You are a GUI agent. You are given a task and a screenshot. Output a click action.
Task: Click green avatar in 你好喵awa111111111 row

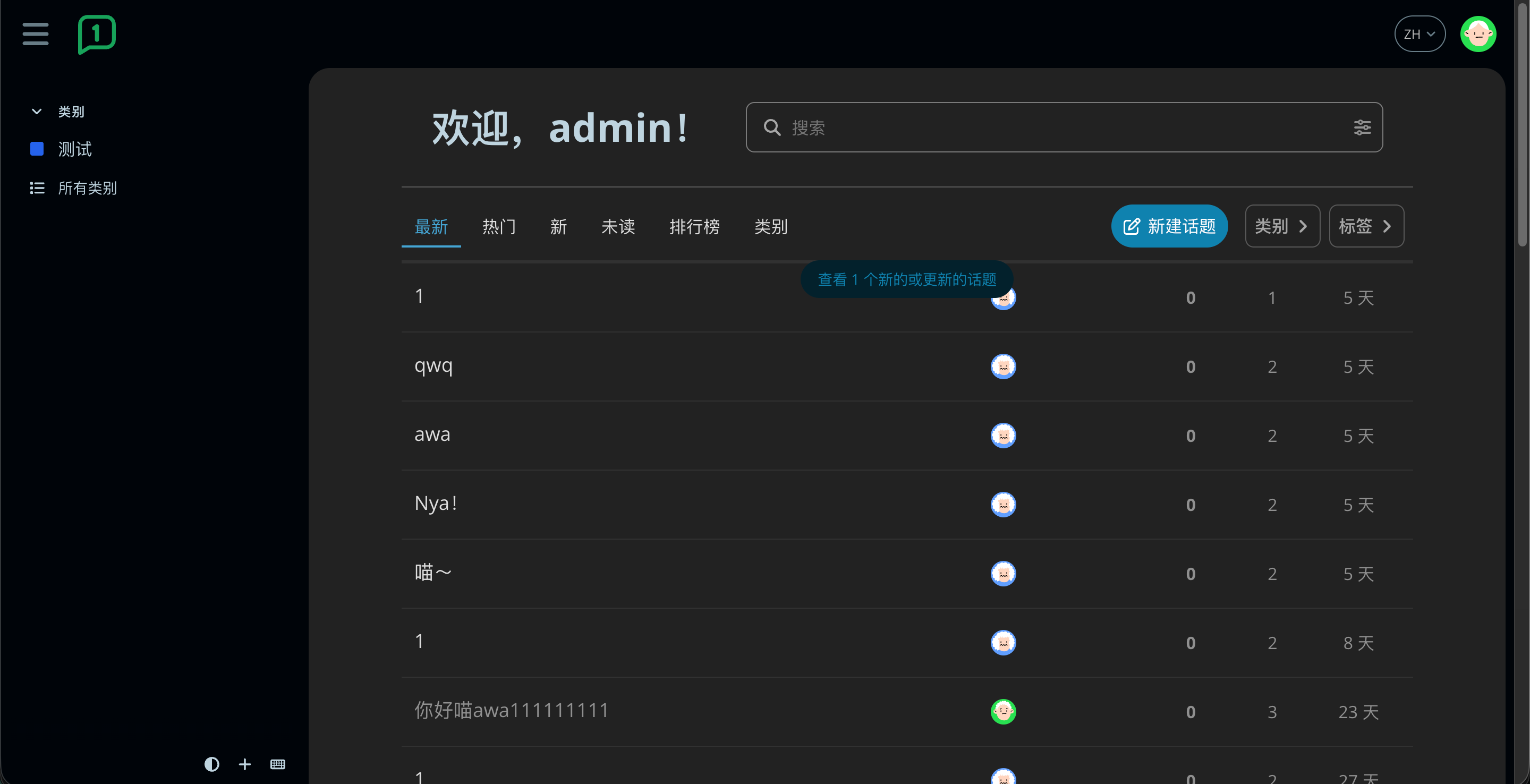pos(1003,712)
